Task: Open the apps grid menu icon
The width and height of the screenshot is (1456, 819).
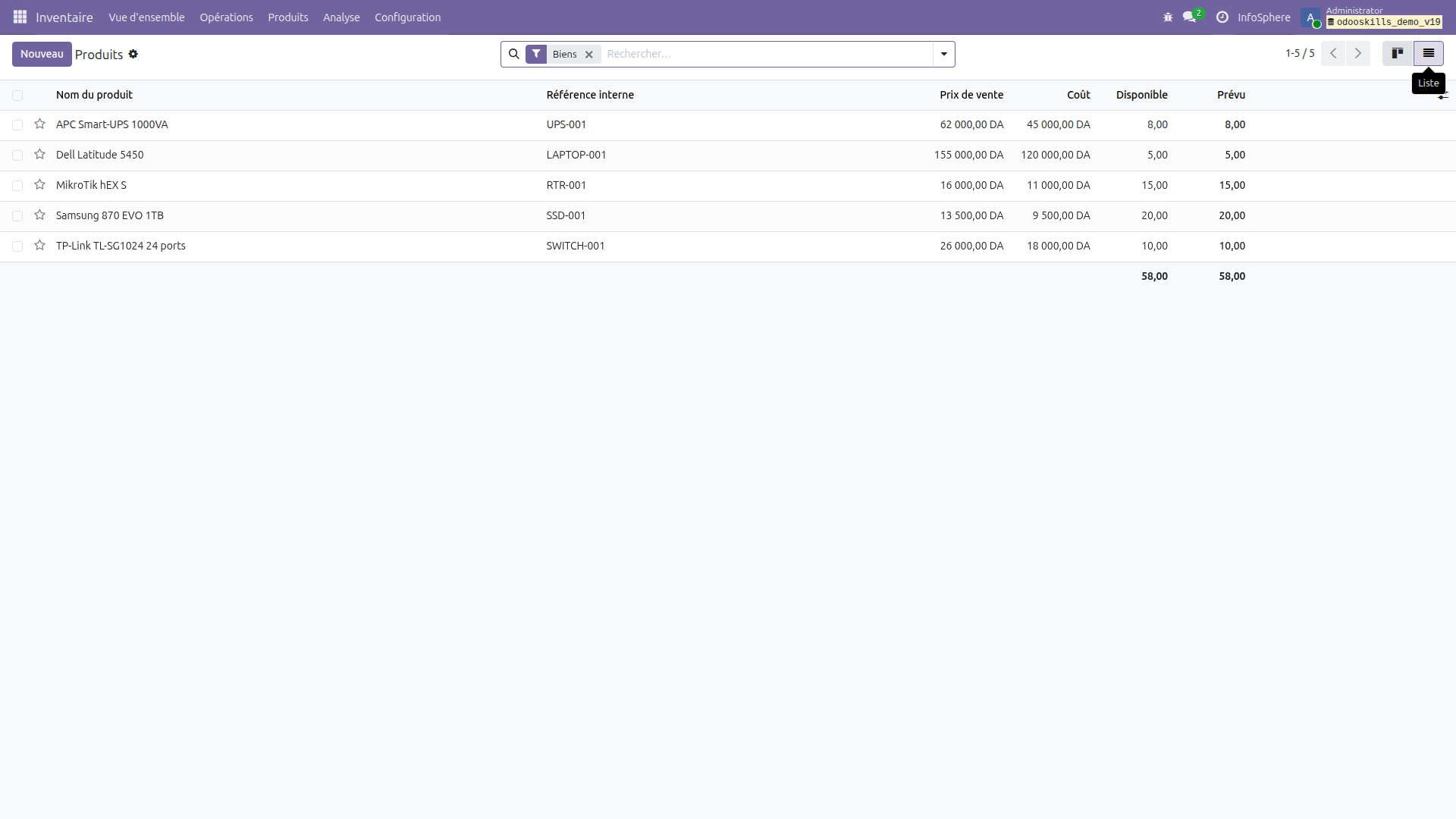Action: (20, 17)
